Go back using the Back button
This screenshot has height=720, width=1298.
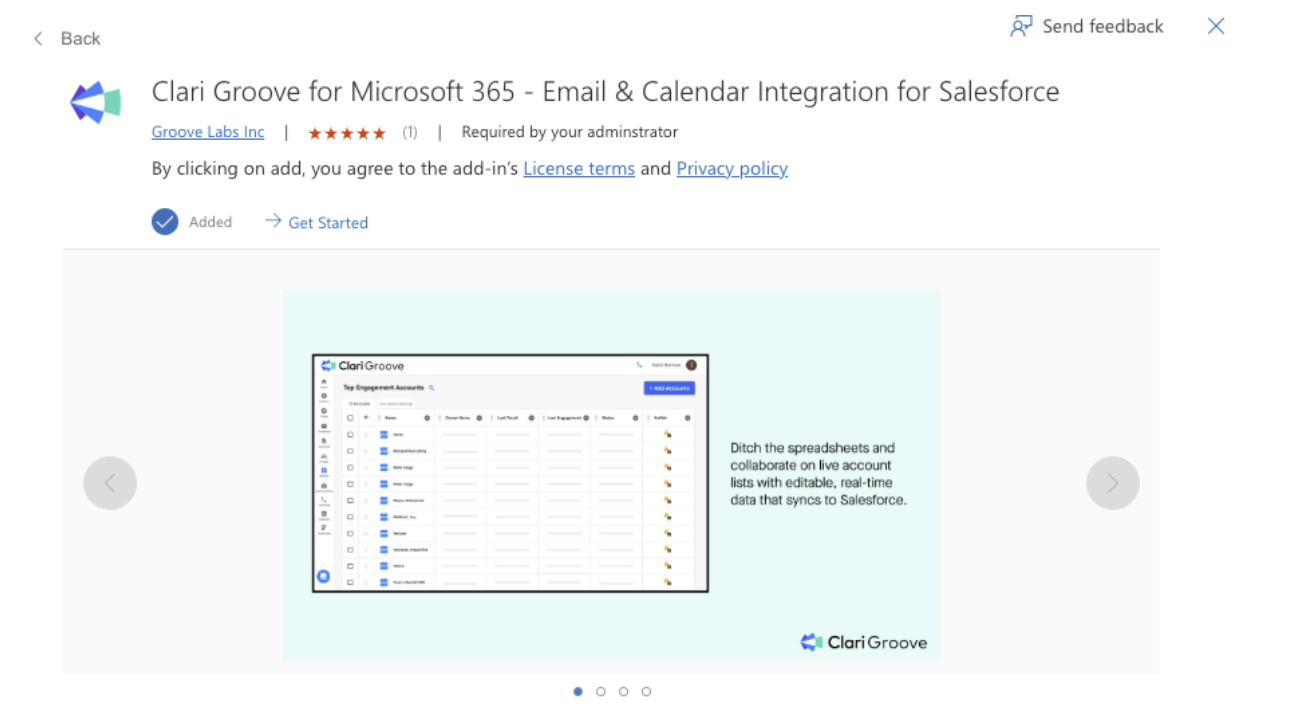coord(66,38)
